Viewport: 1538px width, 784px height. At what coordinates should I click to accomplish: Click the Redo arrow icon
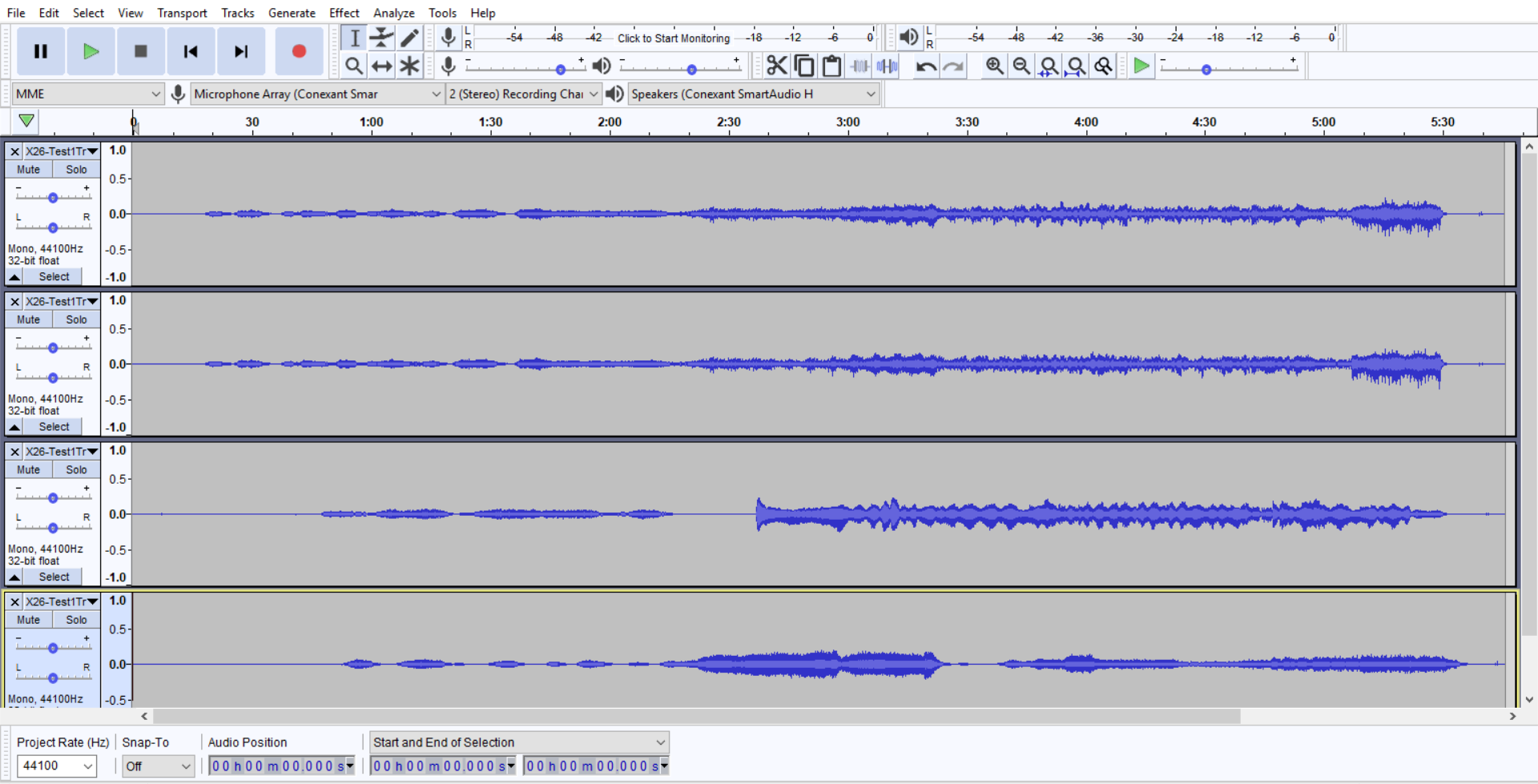coord(953,66)
